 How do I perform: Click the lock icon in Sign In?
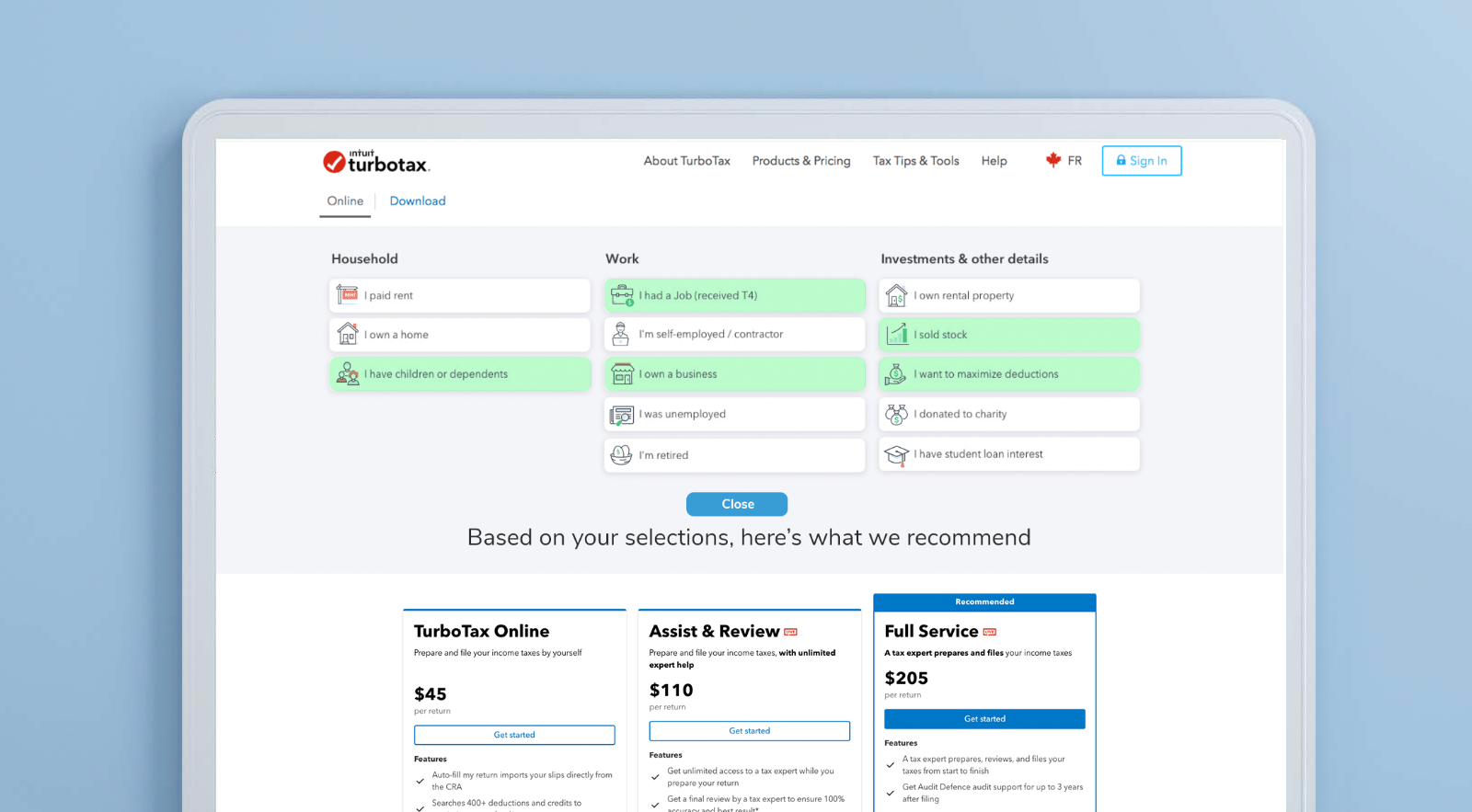coord(1121,160)
